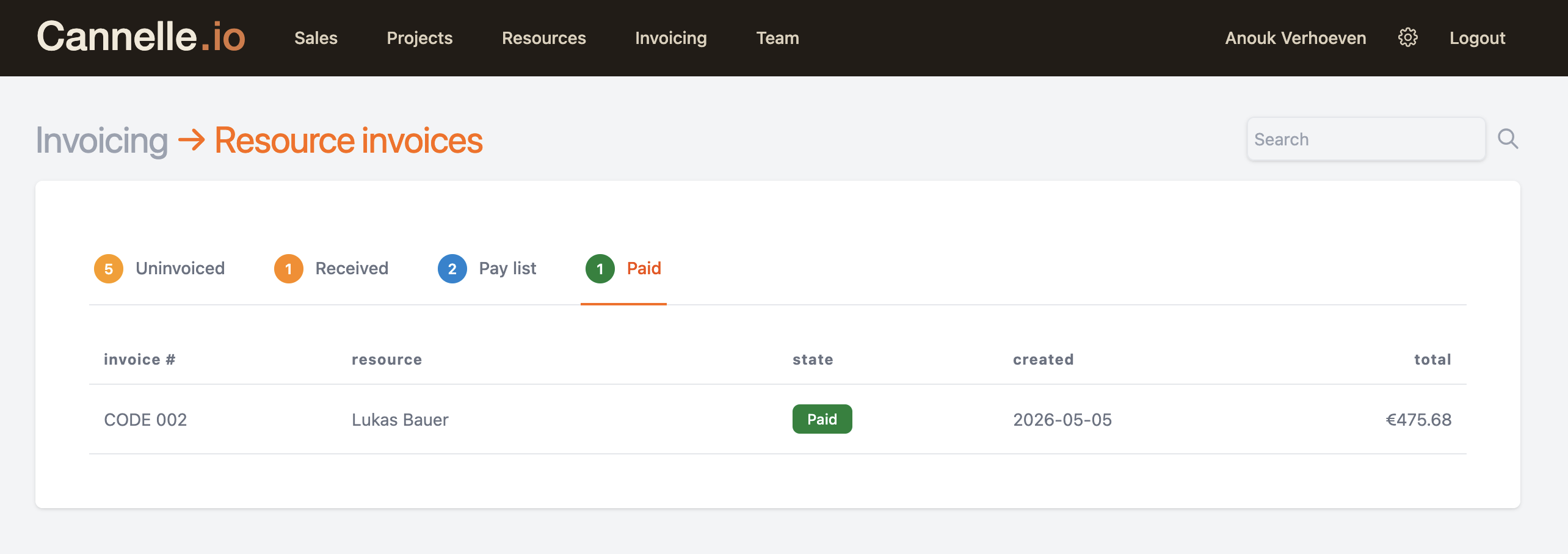This screenshot has height=554, width=1568.
Task: Click the Invoicing breadcrumb heading
Action: pos(101,140)
